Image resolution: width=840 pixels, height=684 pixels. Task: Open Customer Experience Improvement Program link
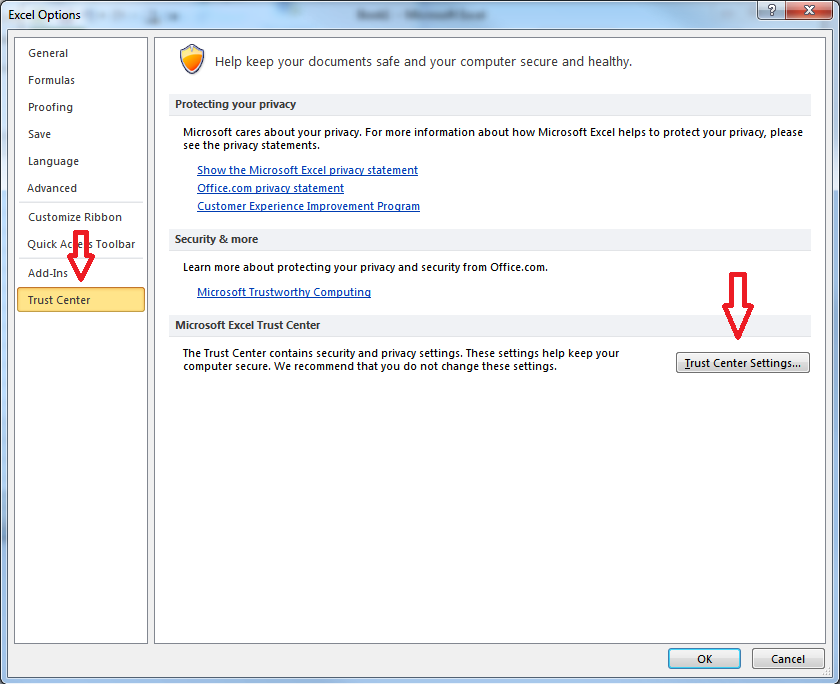point(309,206)
